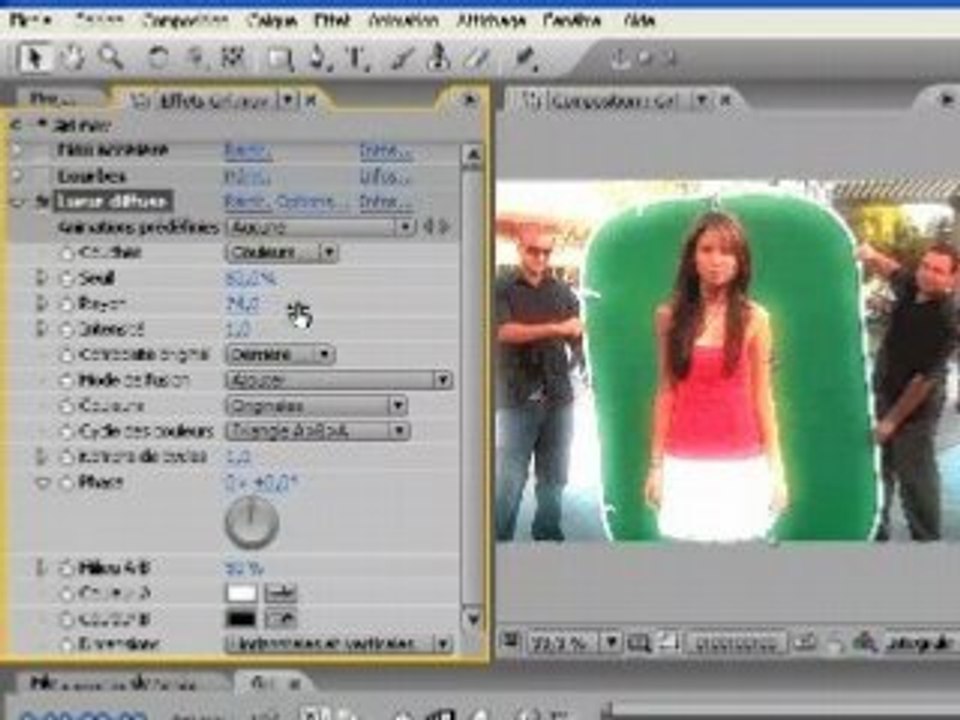Open the Composite original dropdown
The width and height of the screenshot is (960, 720).
pyautogui.click(x=280, y=354)
